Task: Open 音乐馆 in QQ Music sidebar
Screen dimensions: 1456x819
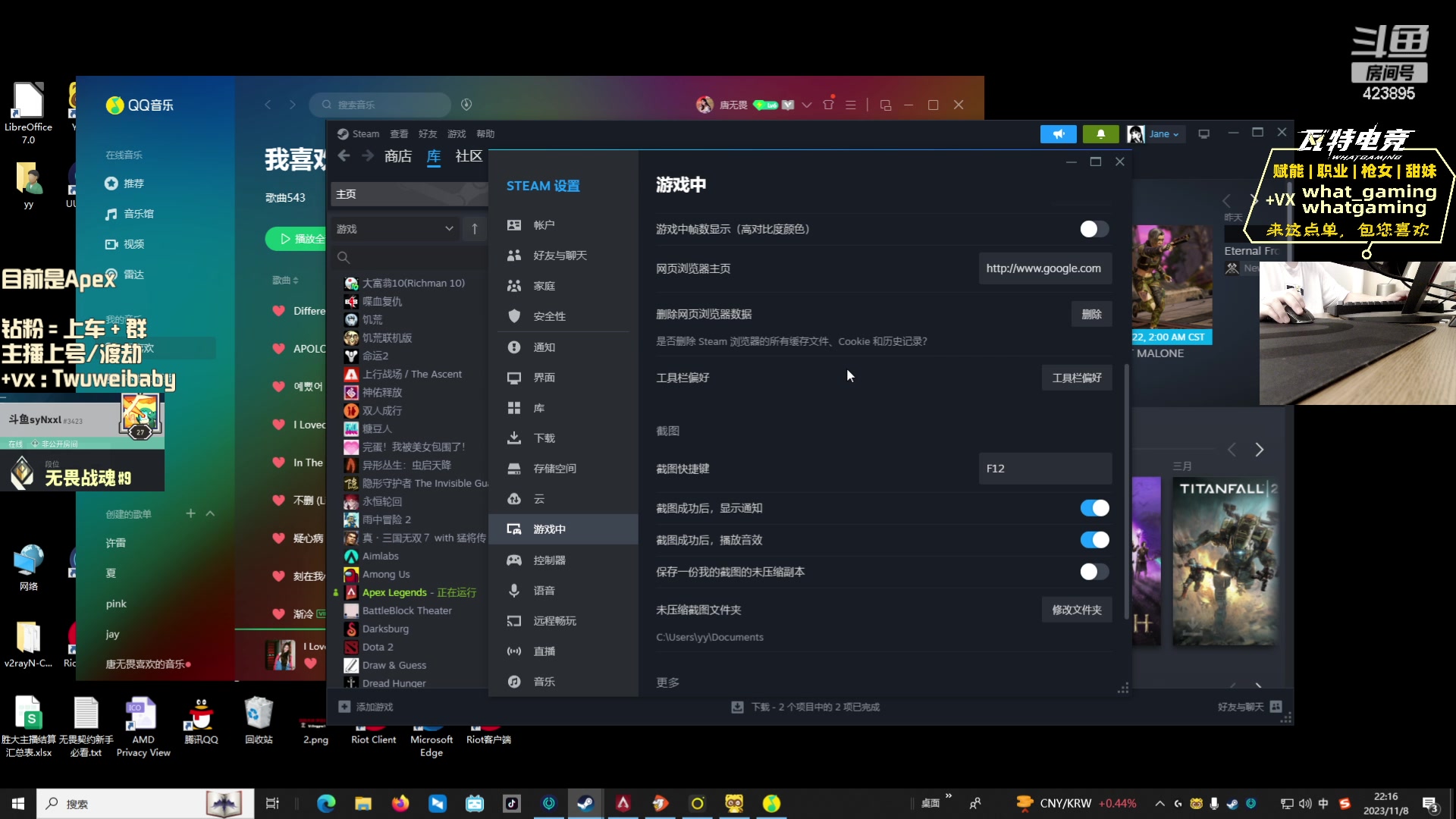Action: point(130,214)
